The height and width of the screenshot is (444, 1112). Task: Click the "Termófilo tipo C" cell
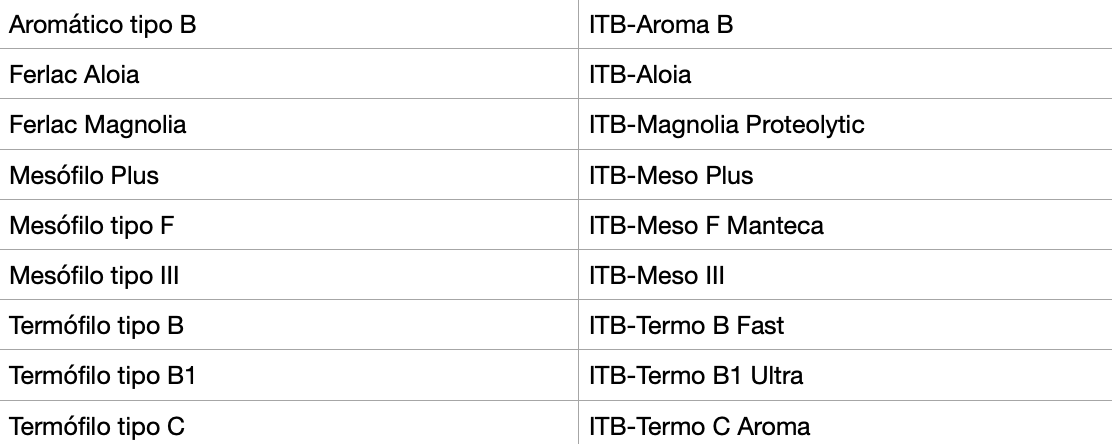coord(97,427)
